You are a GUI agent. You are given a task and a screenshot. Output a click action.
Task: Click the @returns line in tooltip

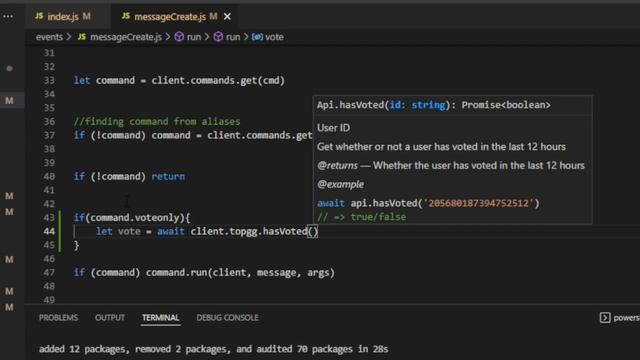451,165
